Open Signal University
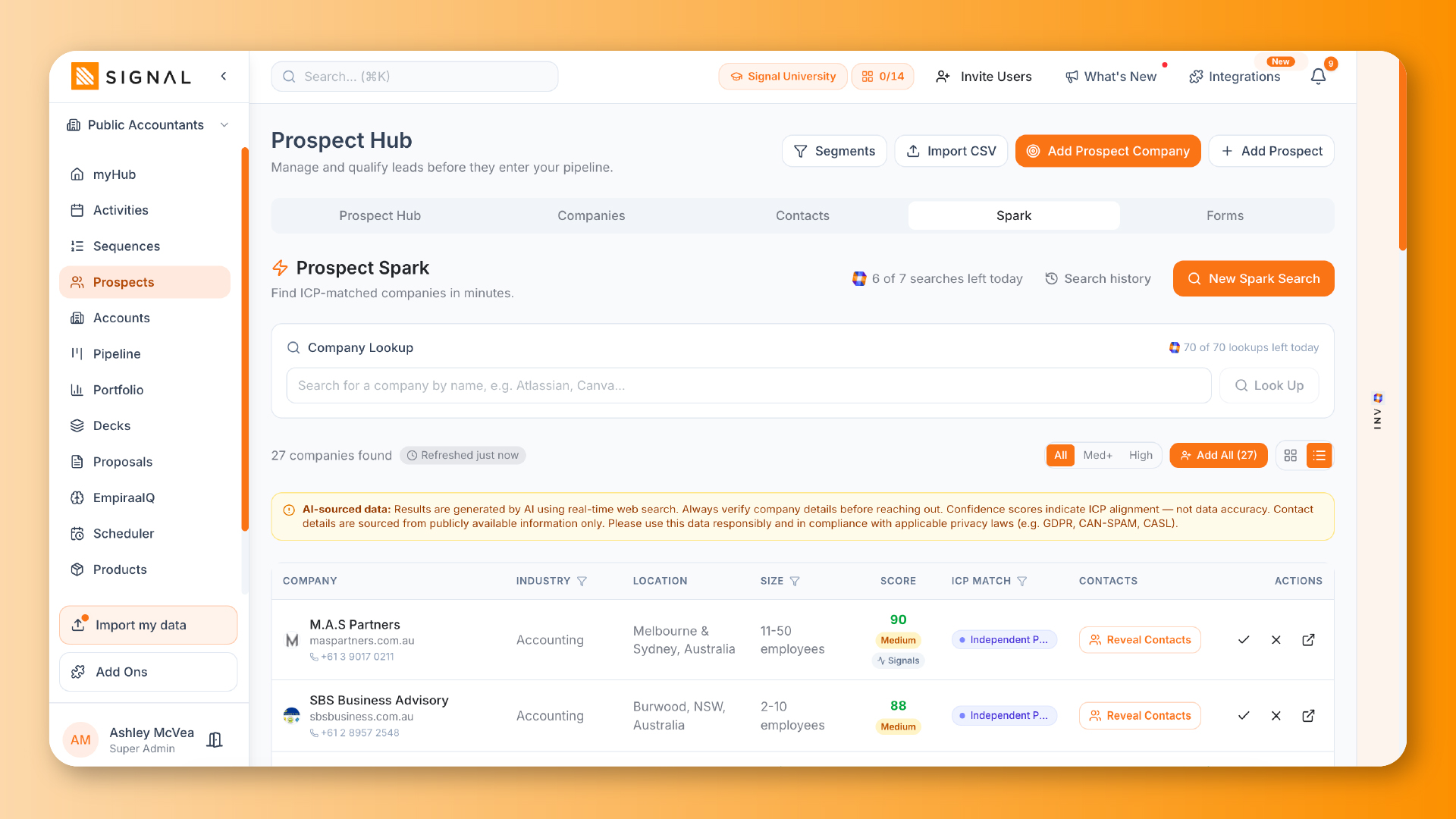1456x819 pixels. pyautogui.click(x=783, y=77)
